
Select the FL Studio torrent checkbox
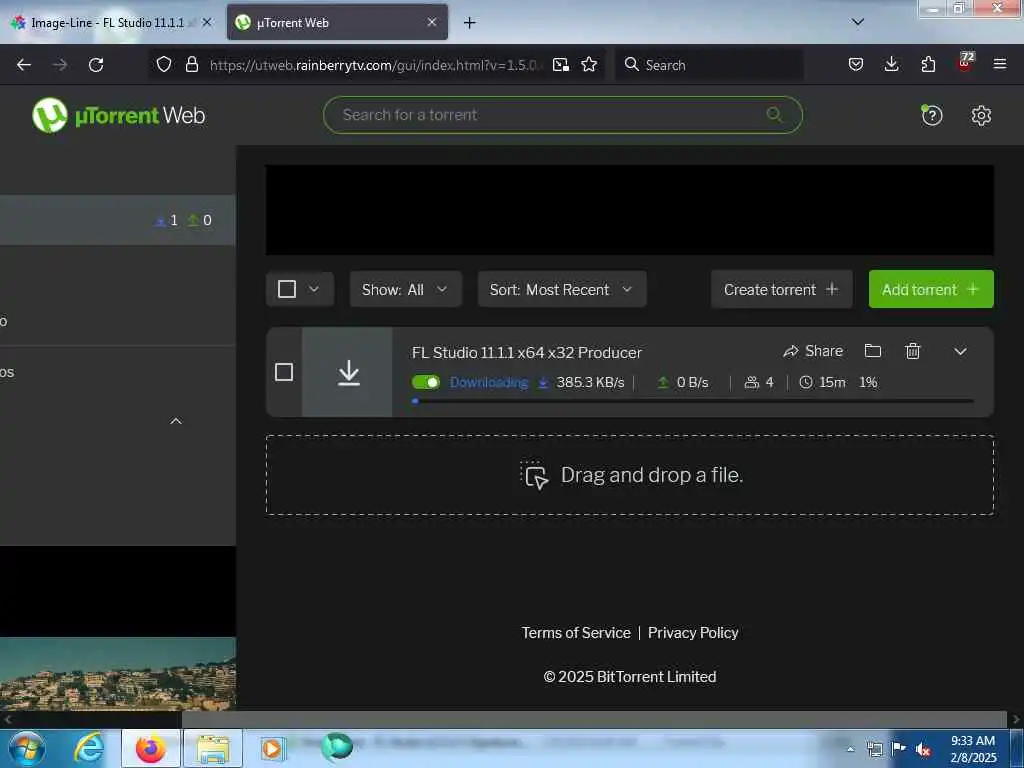(283, 372)
